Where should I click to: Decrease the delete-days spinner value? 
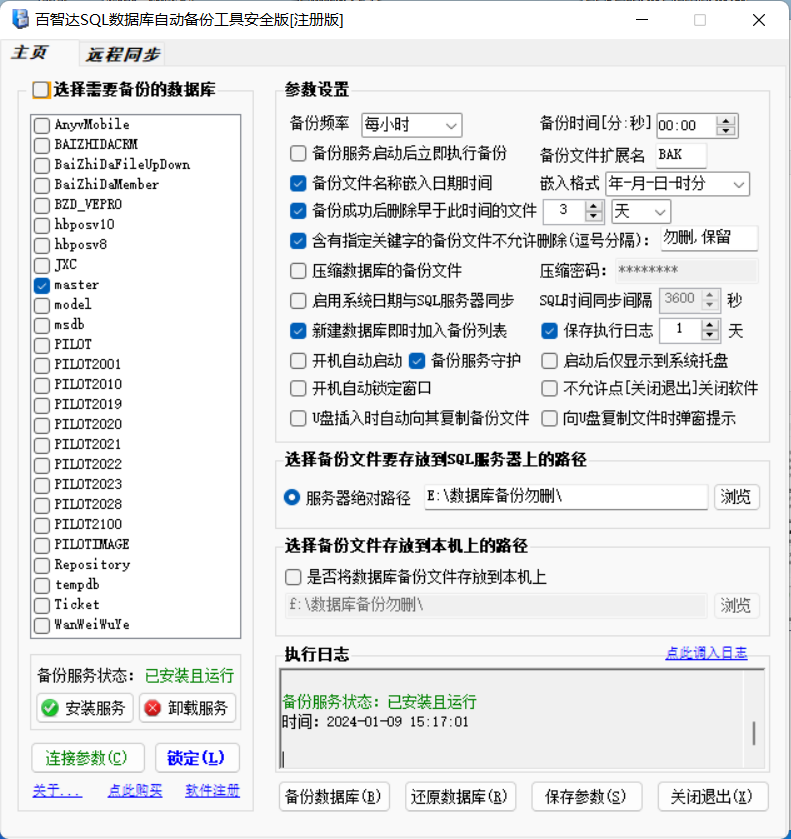click(594, 217)
